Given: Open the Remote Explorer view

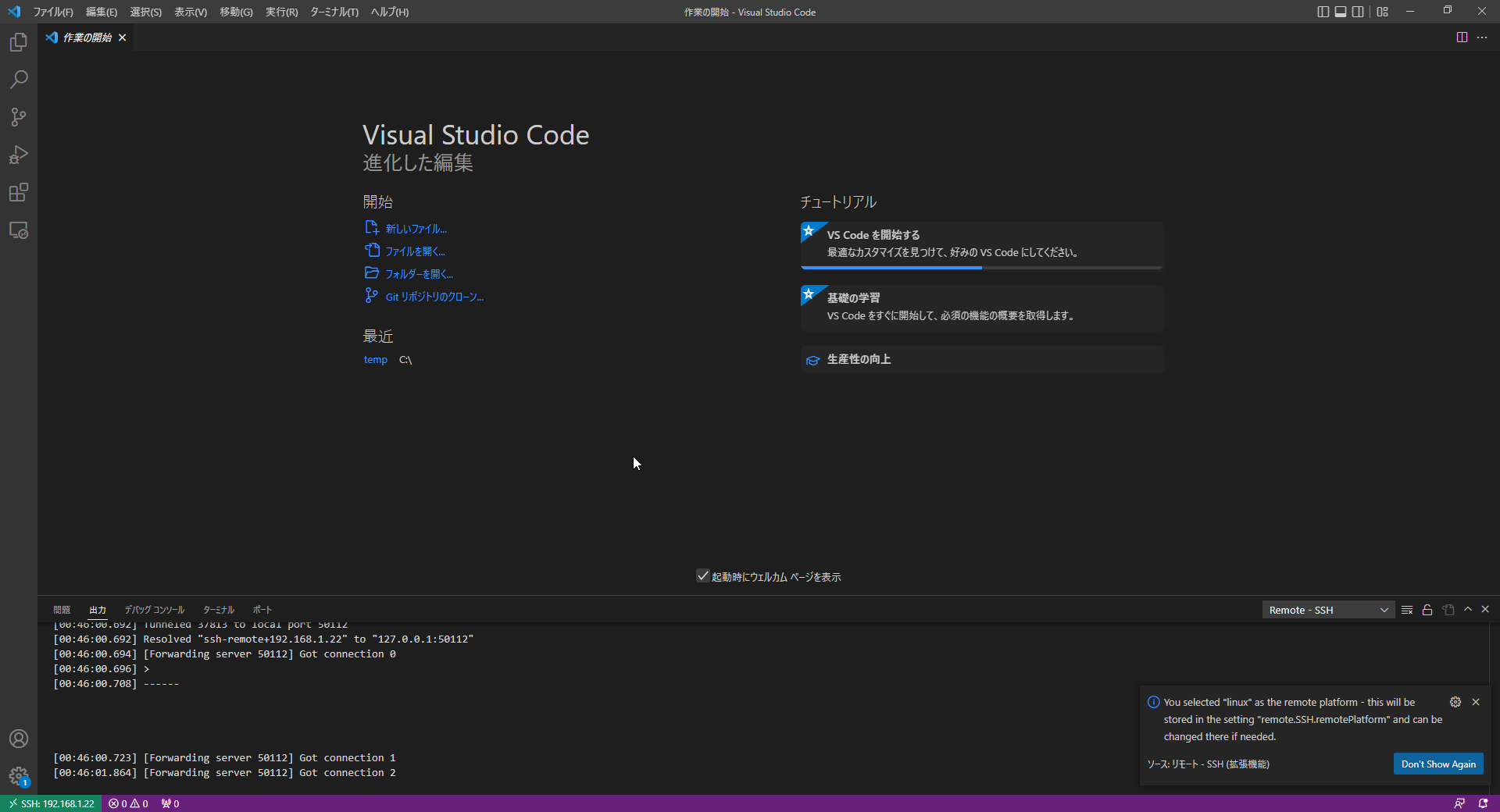Looking at the screenshot, I should [x=19, y=230].
